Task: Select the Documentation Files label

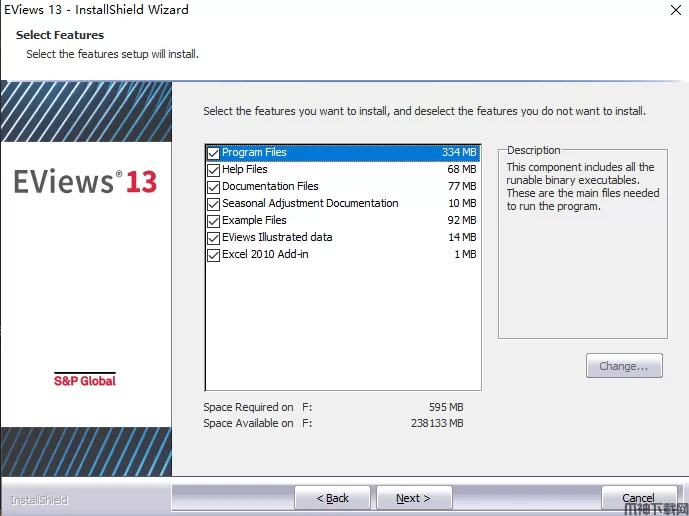Action: [270, 186]
